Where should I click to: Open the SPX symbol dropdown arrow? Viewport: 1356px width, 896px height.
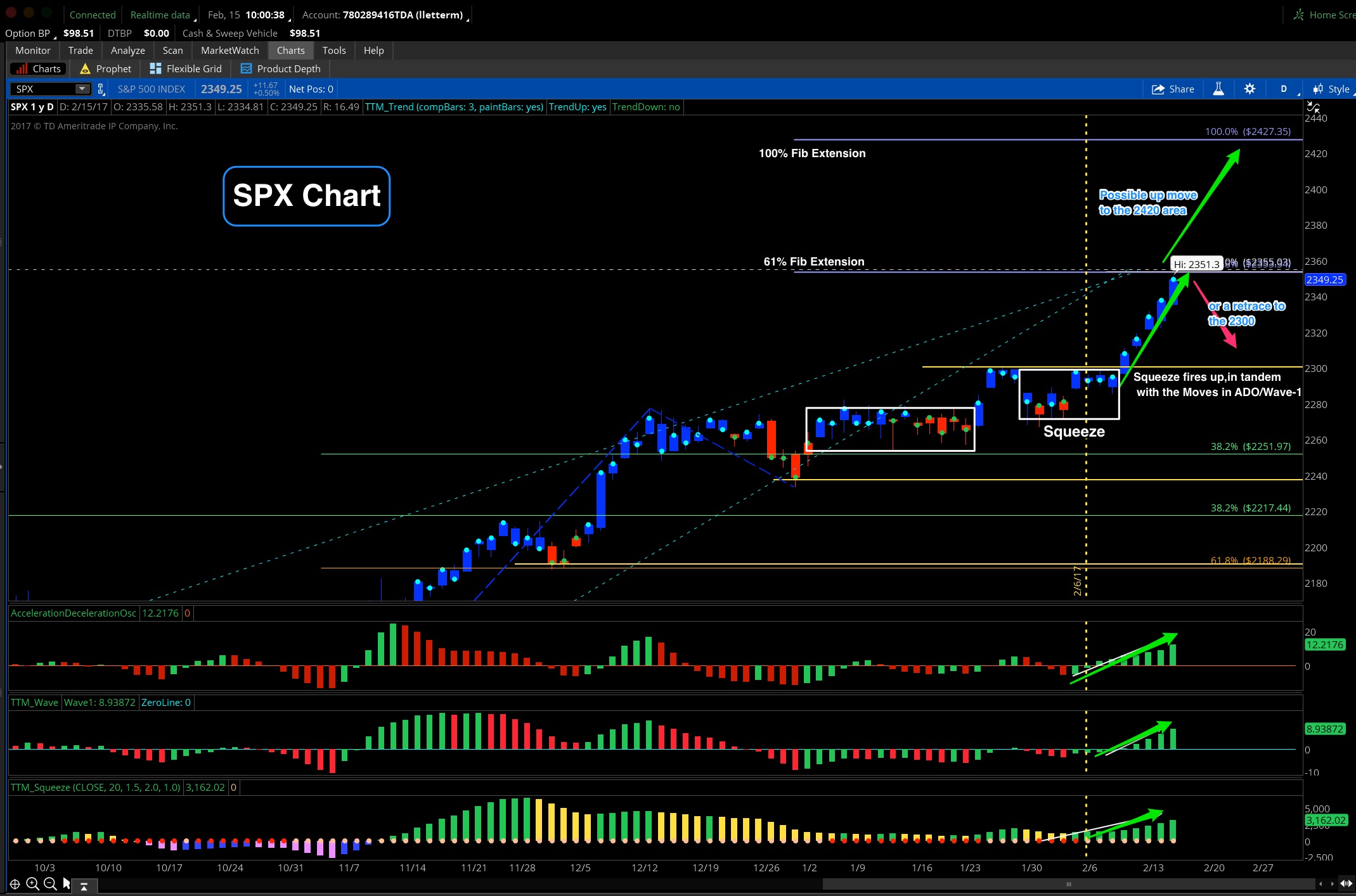[x=82, y=89]
